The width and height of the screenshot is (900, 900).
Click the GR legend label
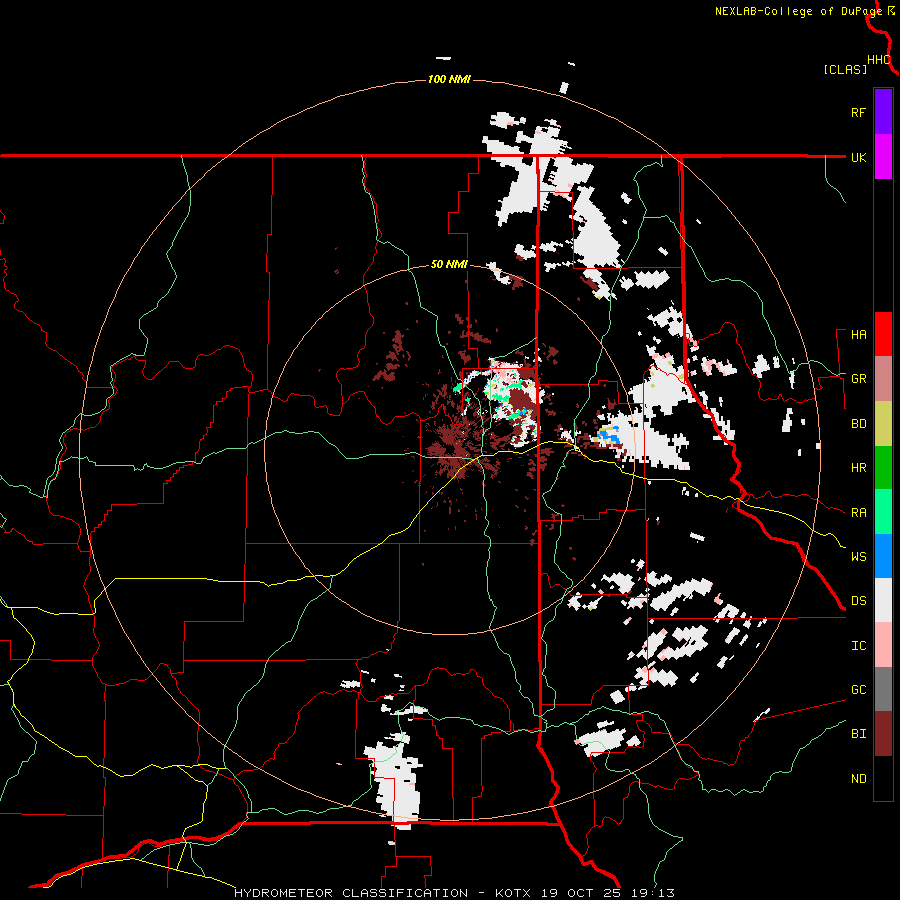point(858,379)
